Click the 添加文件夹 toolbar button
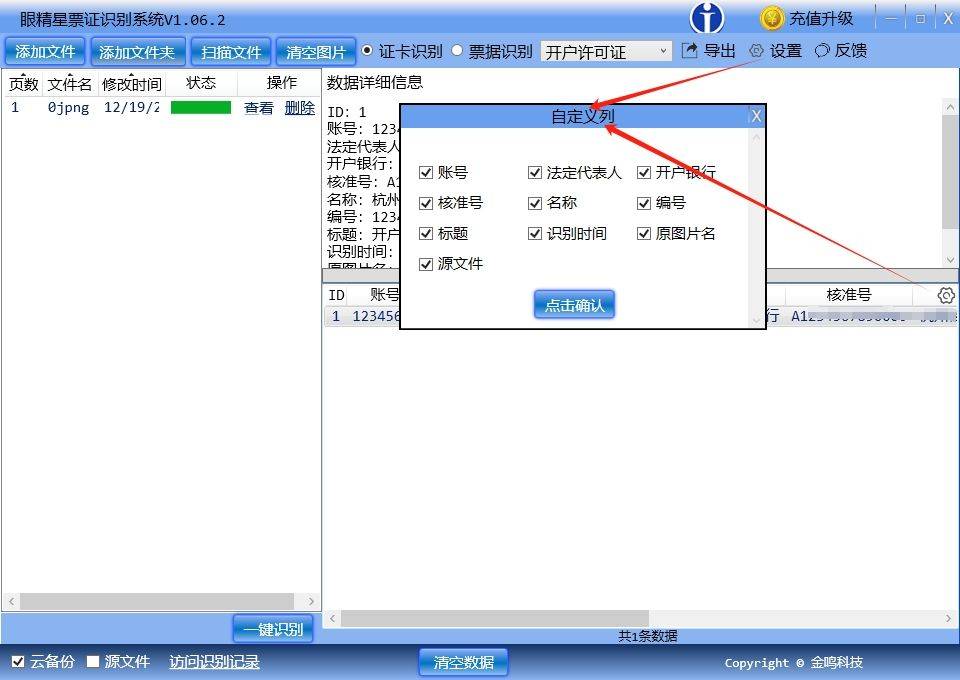This screenshot has height=680, width=960. coord(137,52)
